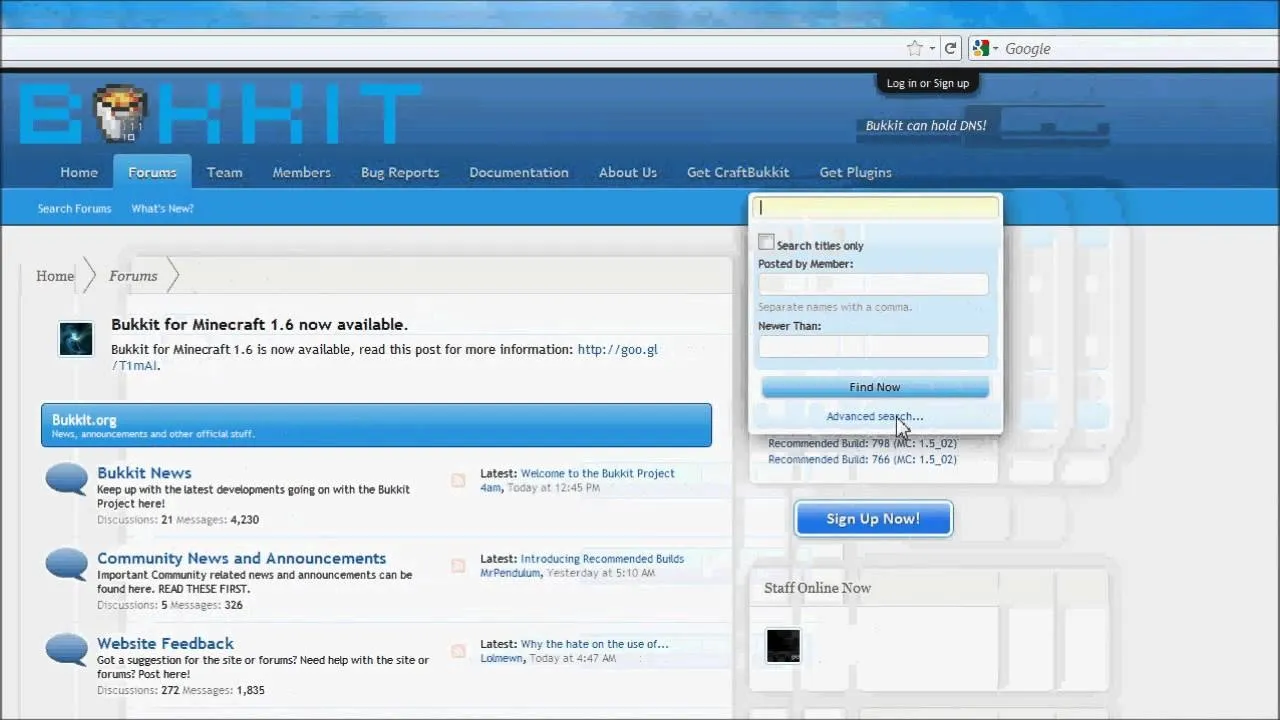Viewport: 1280px width, 720px height.
Task: Click the Website Feedback speech bubble icon
Action: [x=66, y=648]
